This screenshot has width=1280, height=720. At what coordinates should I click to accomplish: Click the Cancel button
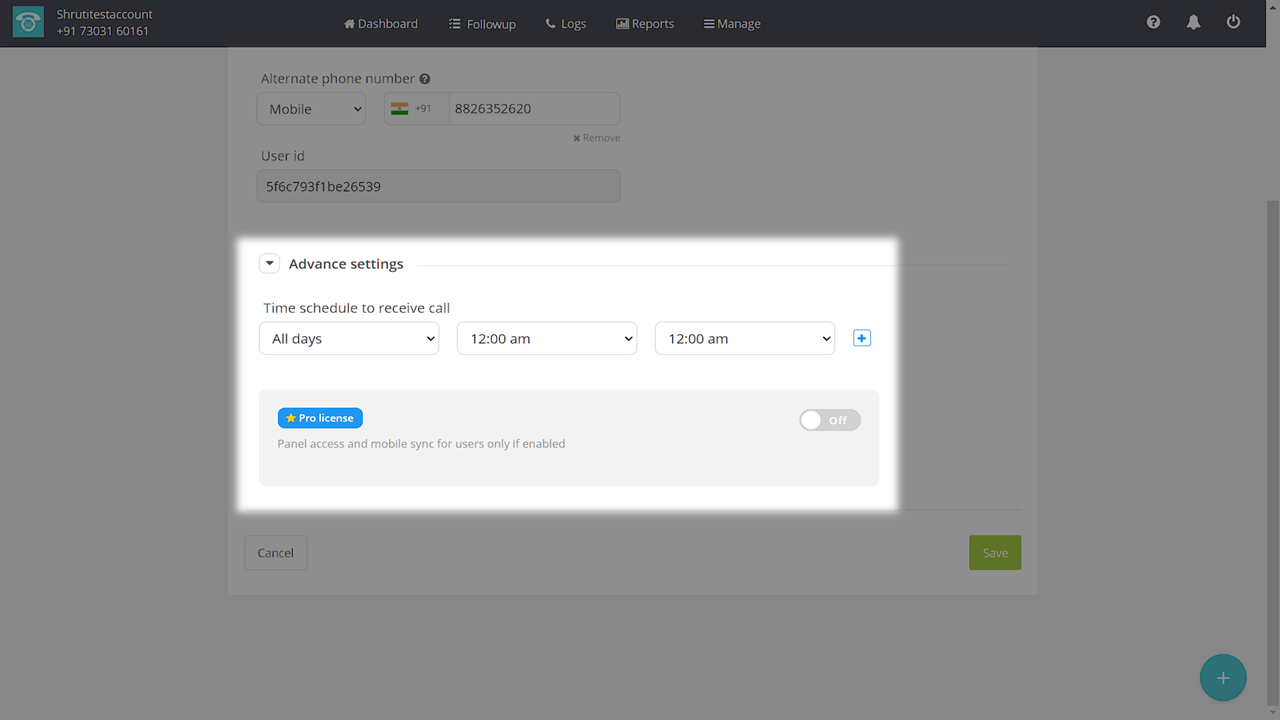275,553
